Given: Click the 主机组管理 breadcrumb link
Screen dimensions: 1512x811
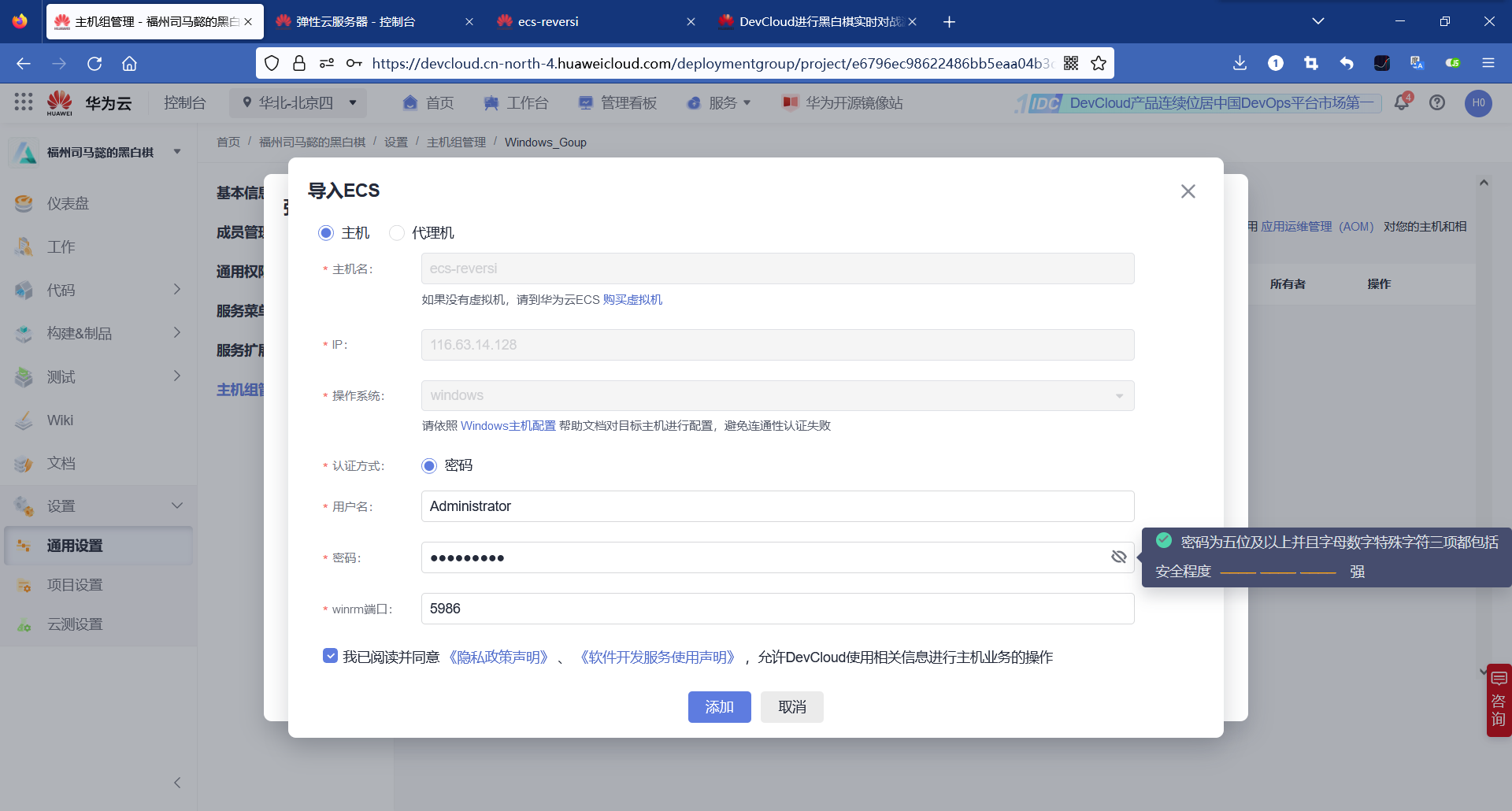Looking at the screenshot, I should (456, 143).
